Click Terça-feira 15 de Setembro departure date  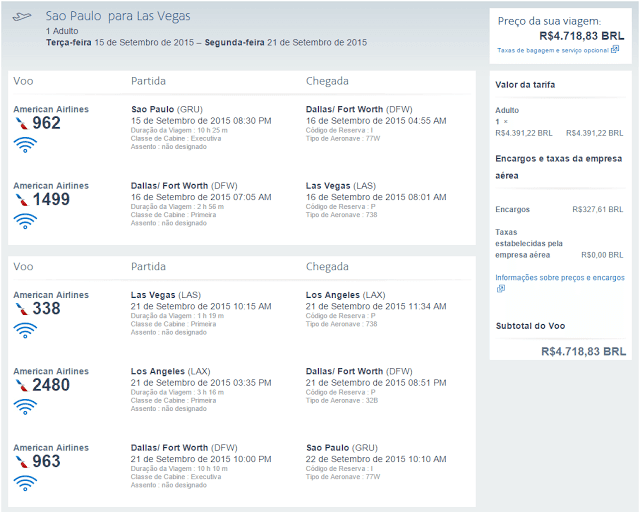[120, 42]
